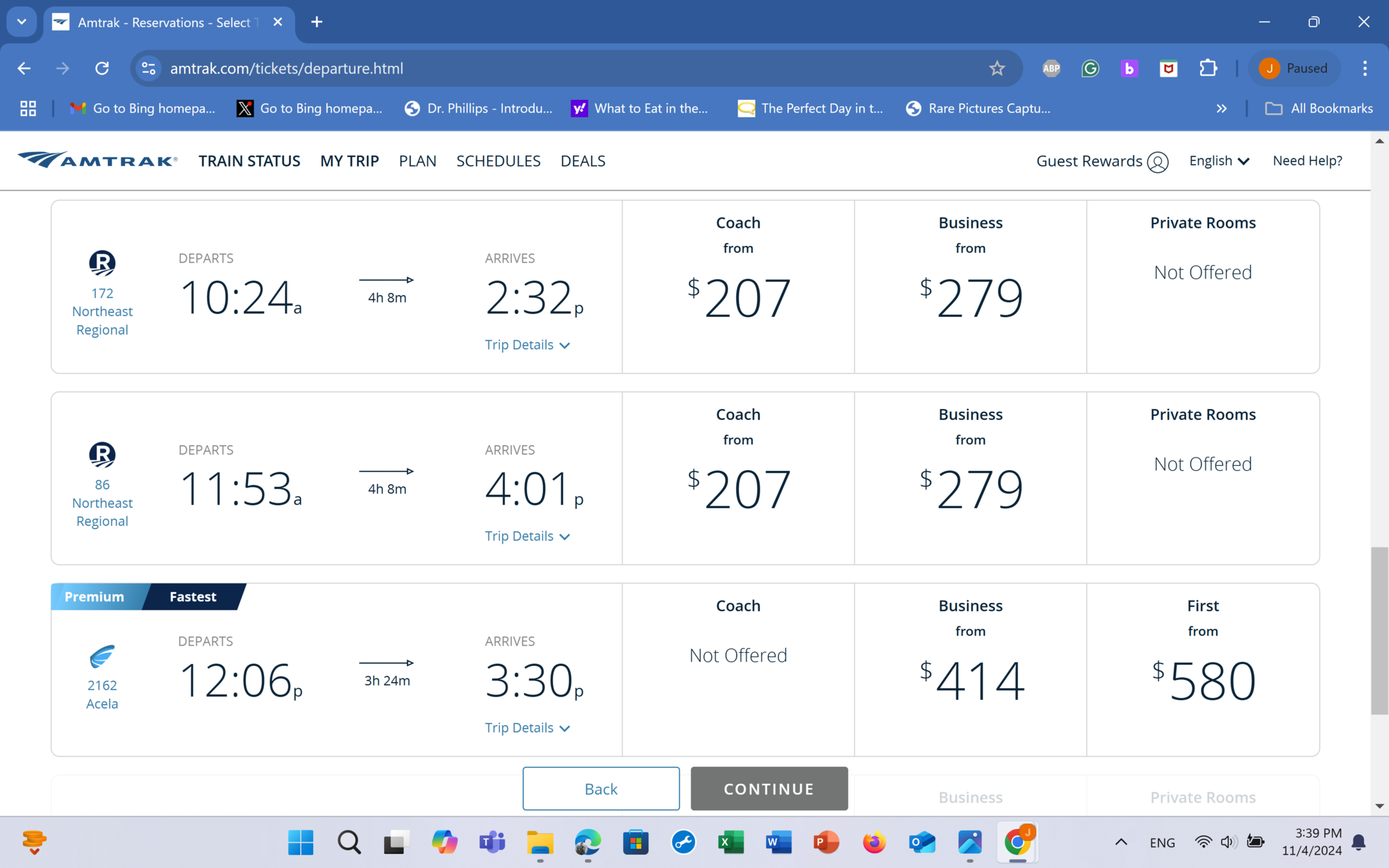Image resolution: width=1389 pixels, height=868 pixels.
Task: Click the Amtrak logo
Action: point(97,160)
